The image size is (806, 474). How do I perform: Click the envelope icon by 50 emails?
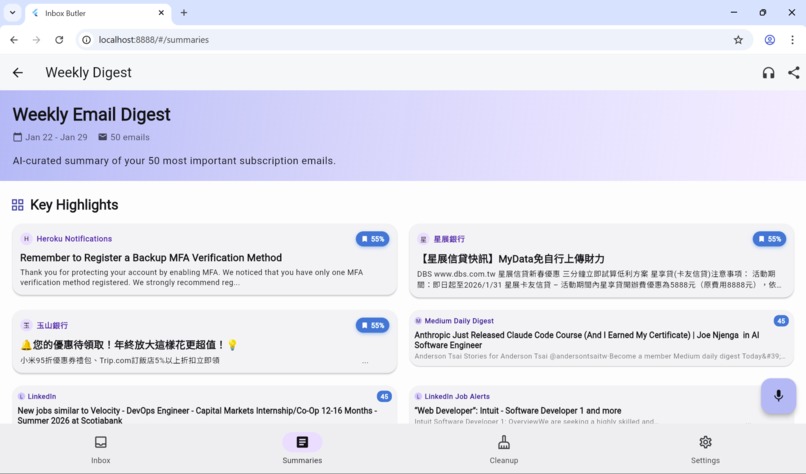(x=103, y=137)
